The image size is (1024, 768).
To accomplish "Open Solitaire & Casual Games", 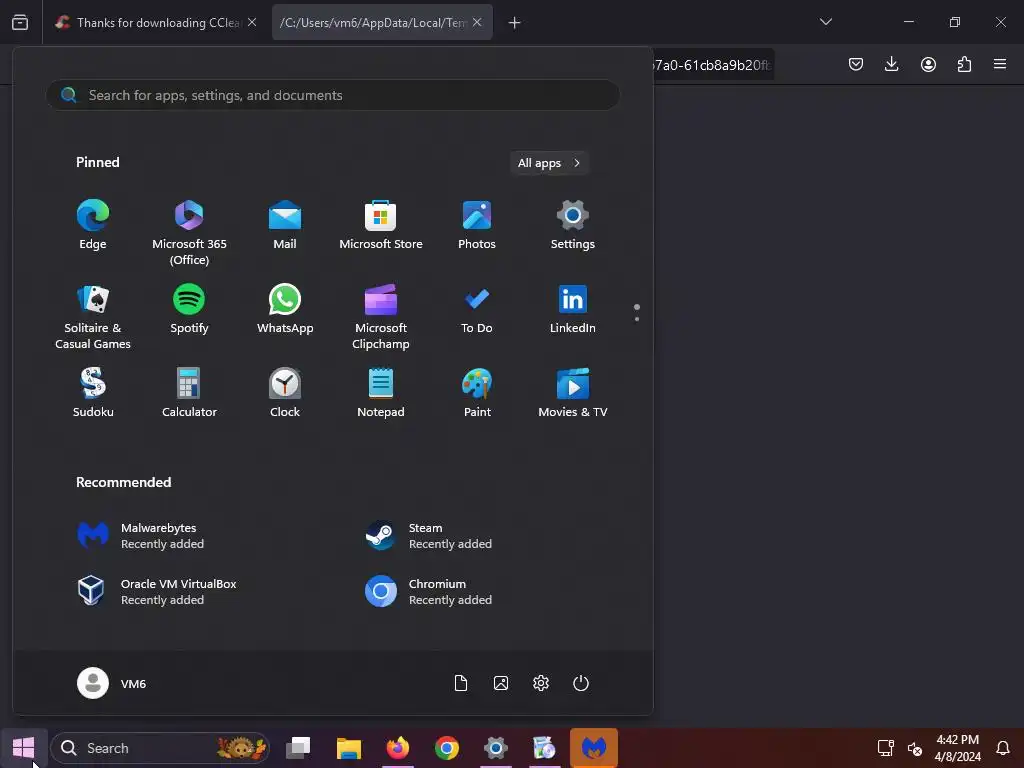I will pyautogui.click(x=93, y=317).
